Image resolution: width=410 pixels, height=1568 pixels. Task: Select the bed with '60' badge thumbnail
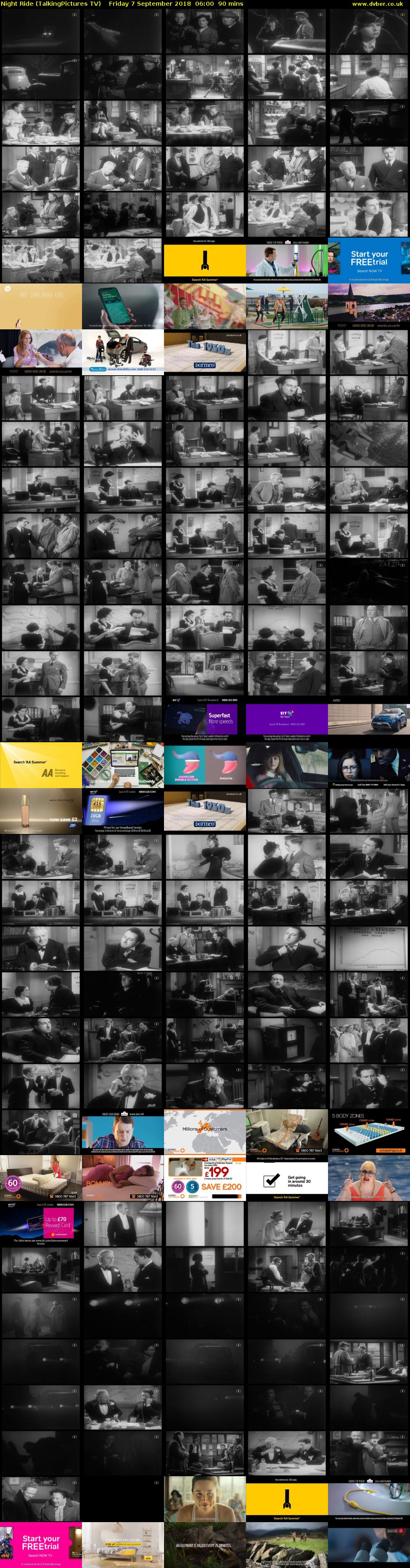[41, 1178]
